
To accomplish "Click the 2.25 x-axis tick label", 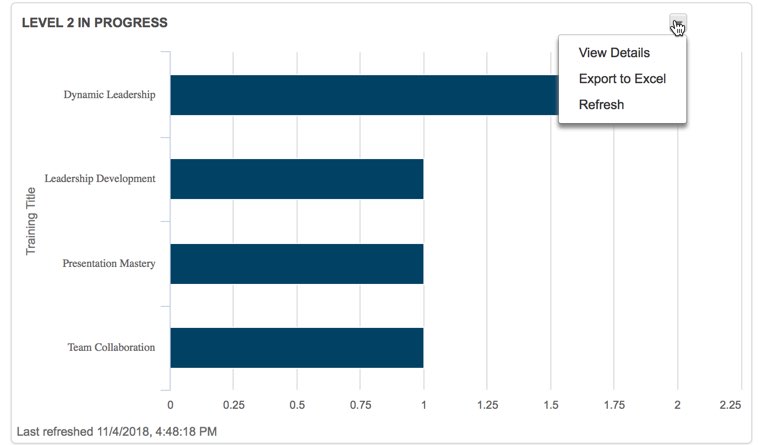I will tap(730, 405).
